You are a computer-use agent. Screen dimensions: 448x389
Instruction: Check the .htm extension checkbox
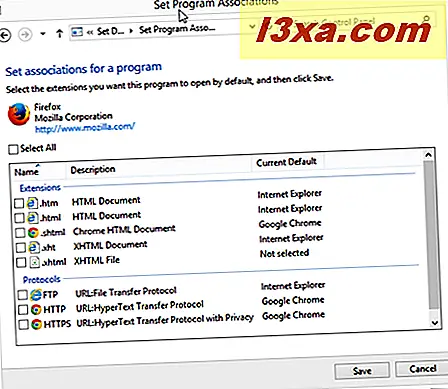19,203
